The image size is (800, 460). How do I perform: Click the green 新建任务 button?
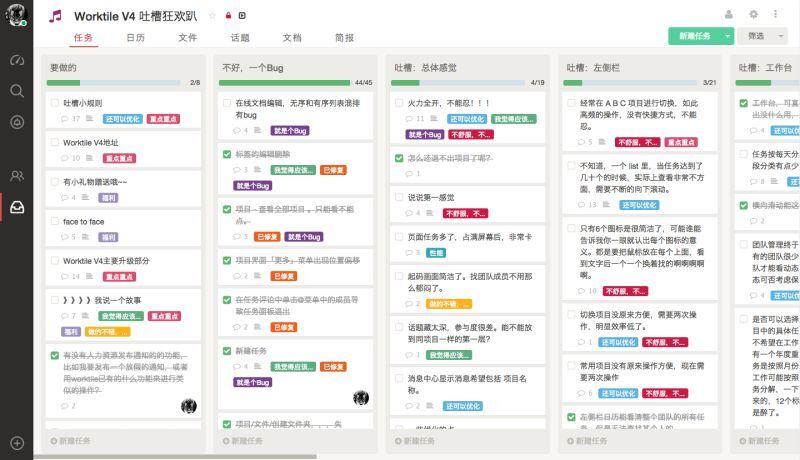(694, 36)
